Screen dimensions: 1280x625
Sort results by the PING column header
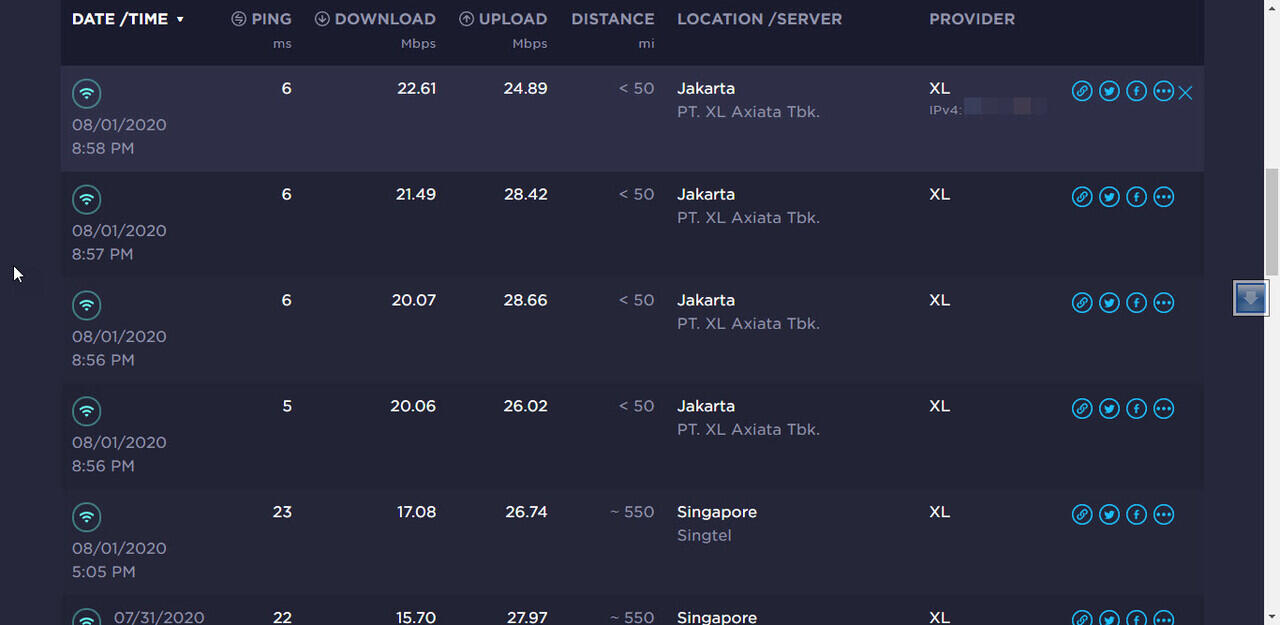point(262,19)
